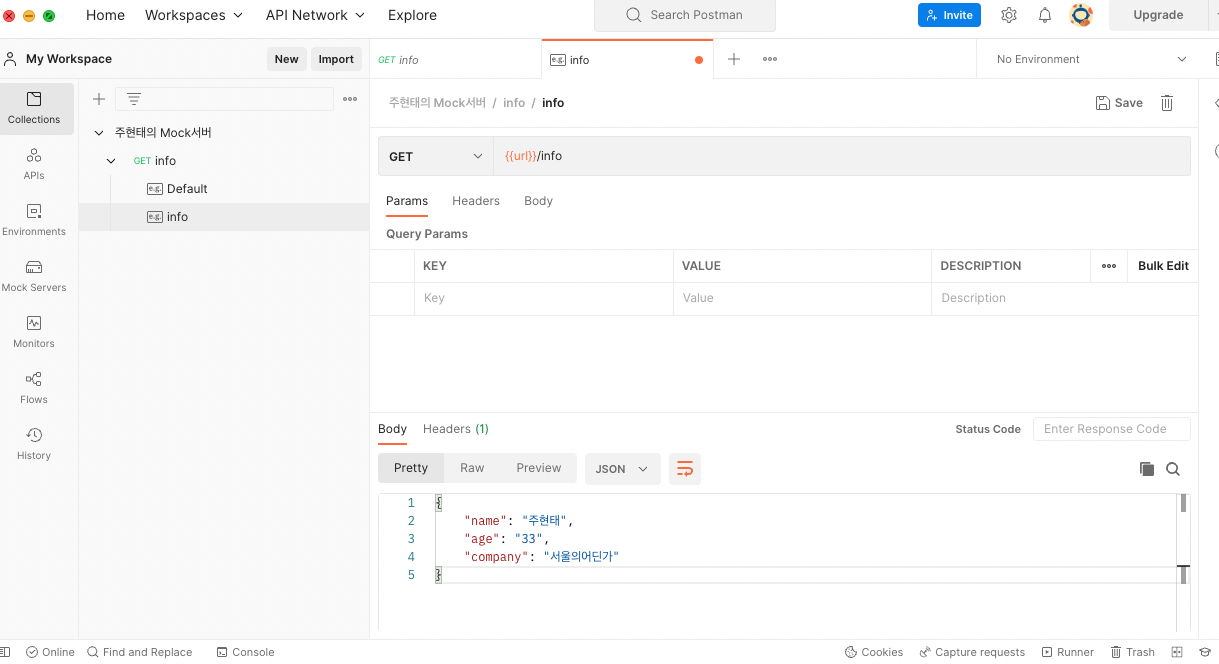The height and width of the screenshot is (664, 1219).
Task: Open the Collections sidebar panel
Action: click(x=34, y=108)
